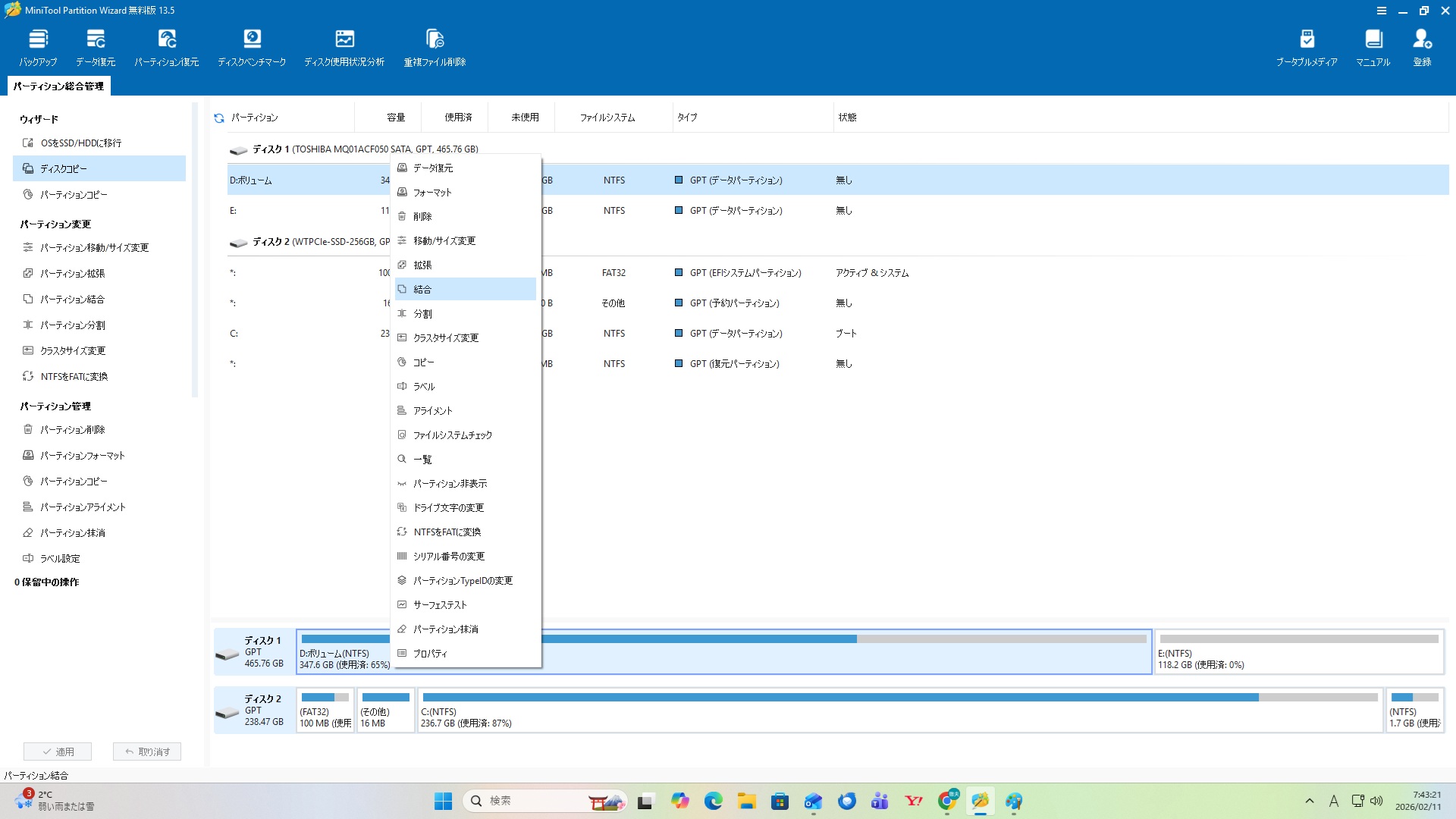Click the パーティション総合管理 tab

pyautogui.click(x=58, y=86)
